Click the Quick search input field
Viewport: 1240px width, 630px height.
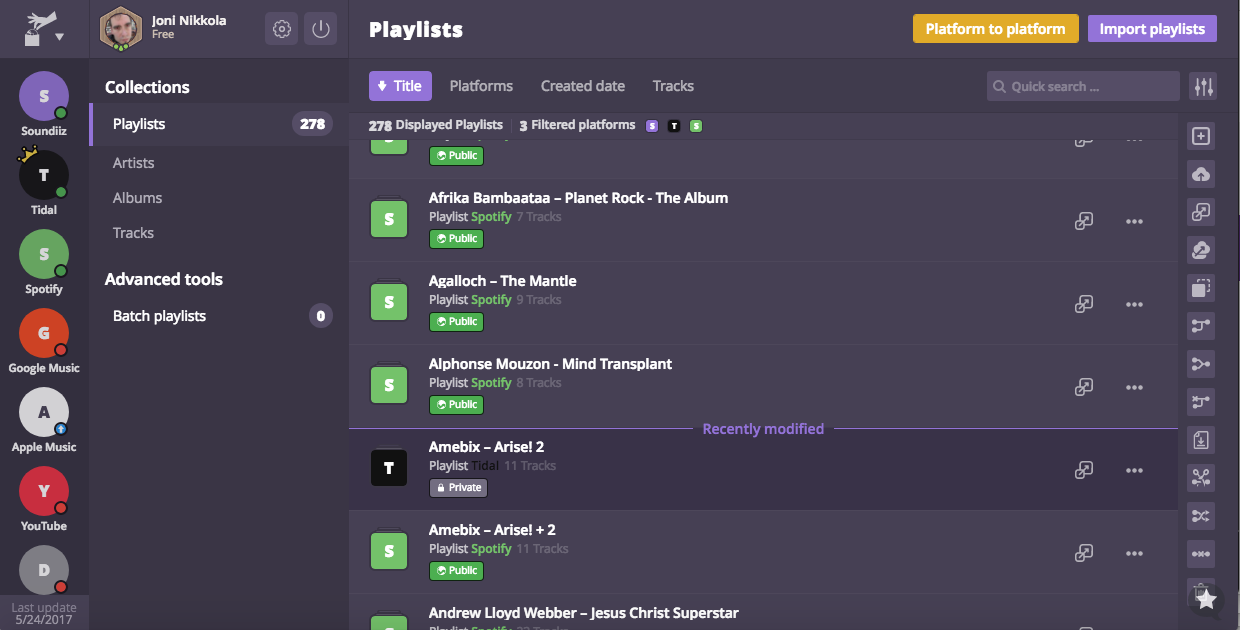[1085, 87]
